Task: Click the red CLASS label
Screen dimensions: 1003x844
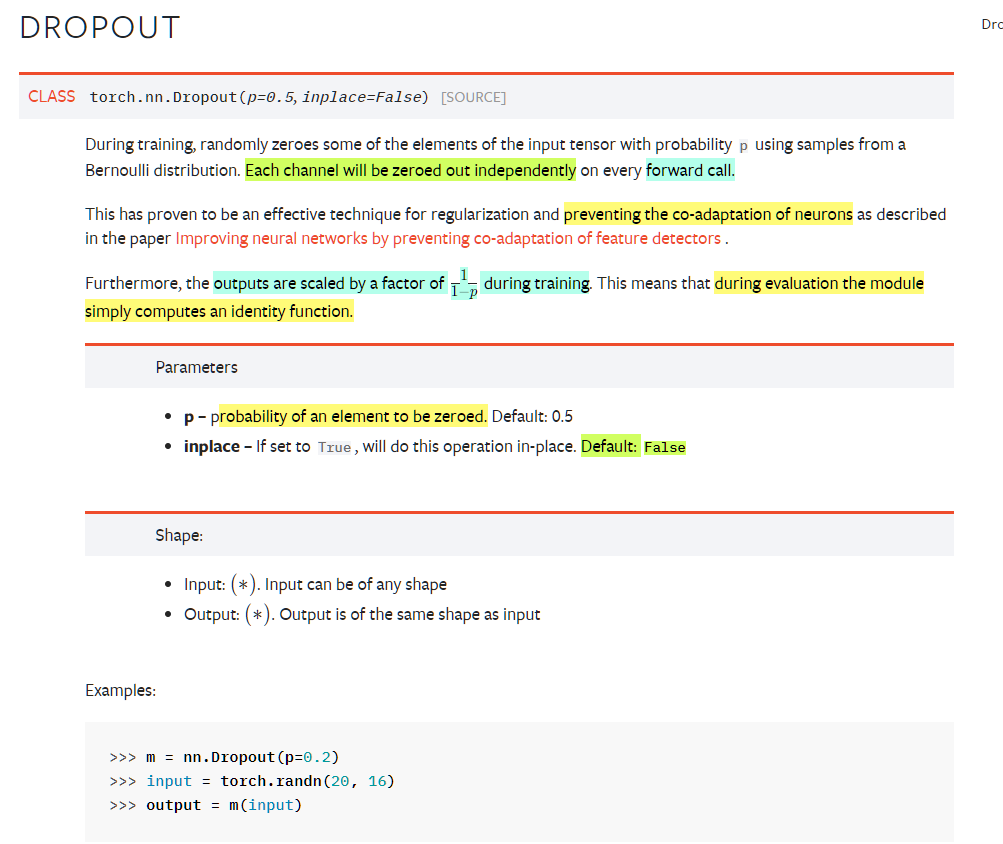Action: [52, 96]
